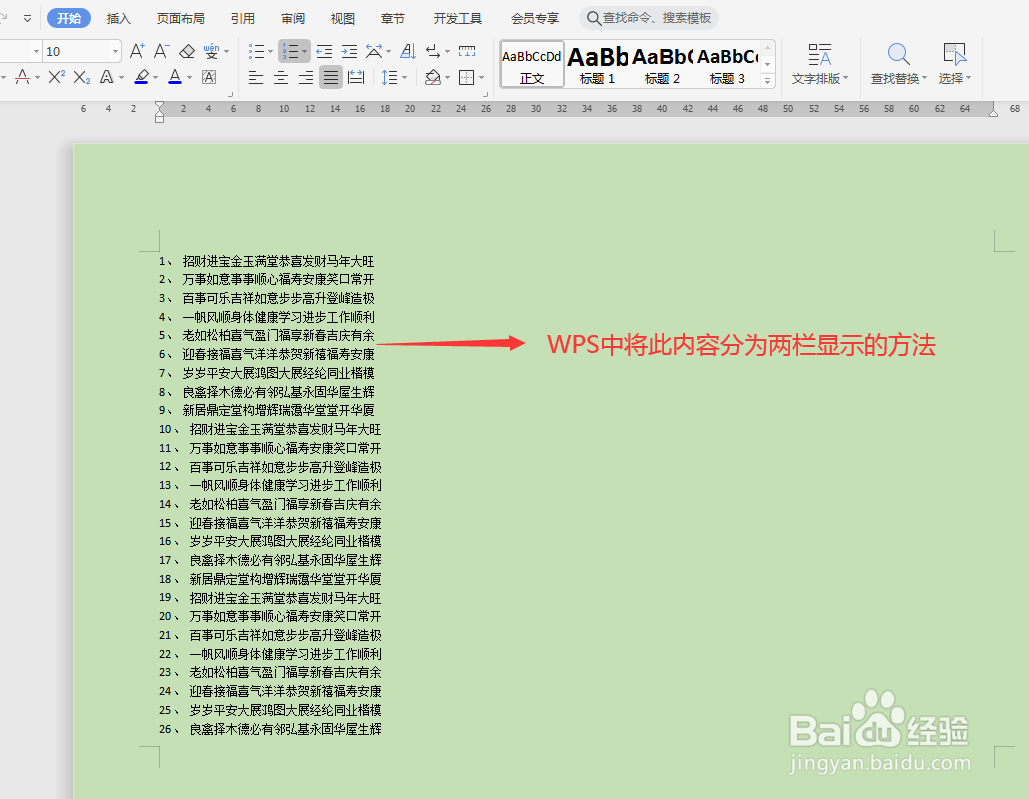Increase paragraph indent
The image size is (1029, 799).
[349, 51]
